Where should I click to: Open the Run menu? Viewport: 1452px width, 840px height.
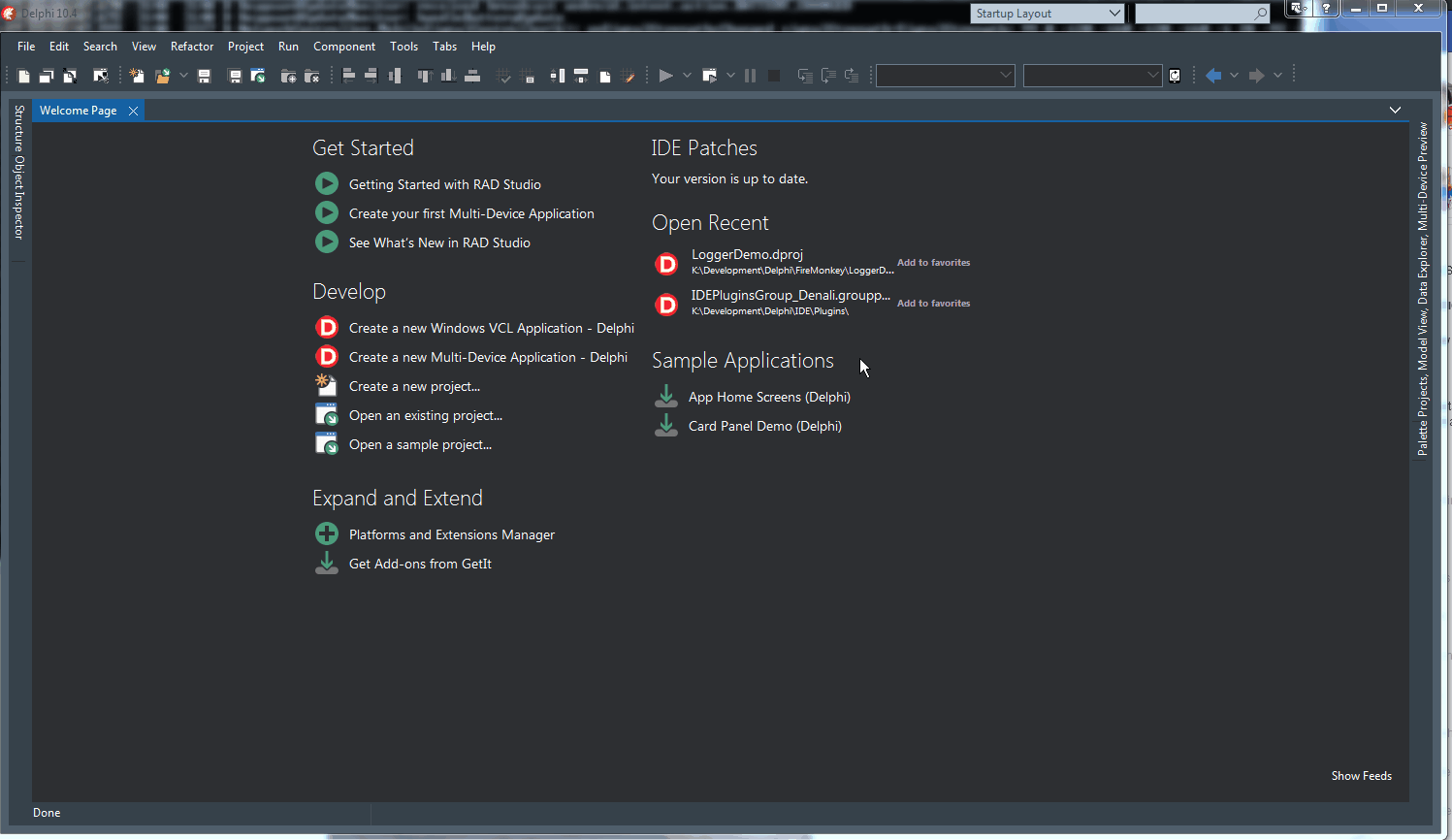click(x=288, y=47)
